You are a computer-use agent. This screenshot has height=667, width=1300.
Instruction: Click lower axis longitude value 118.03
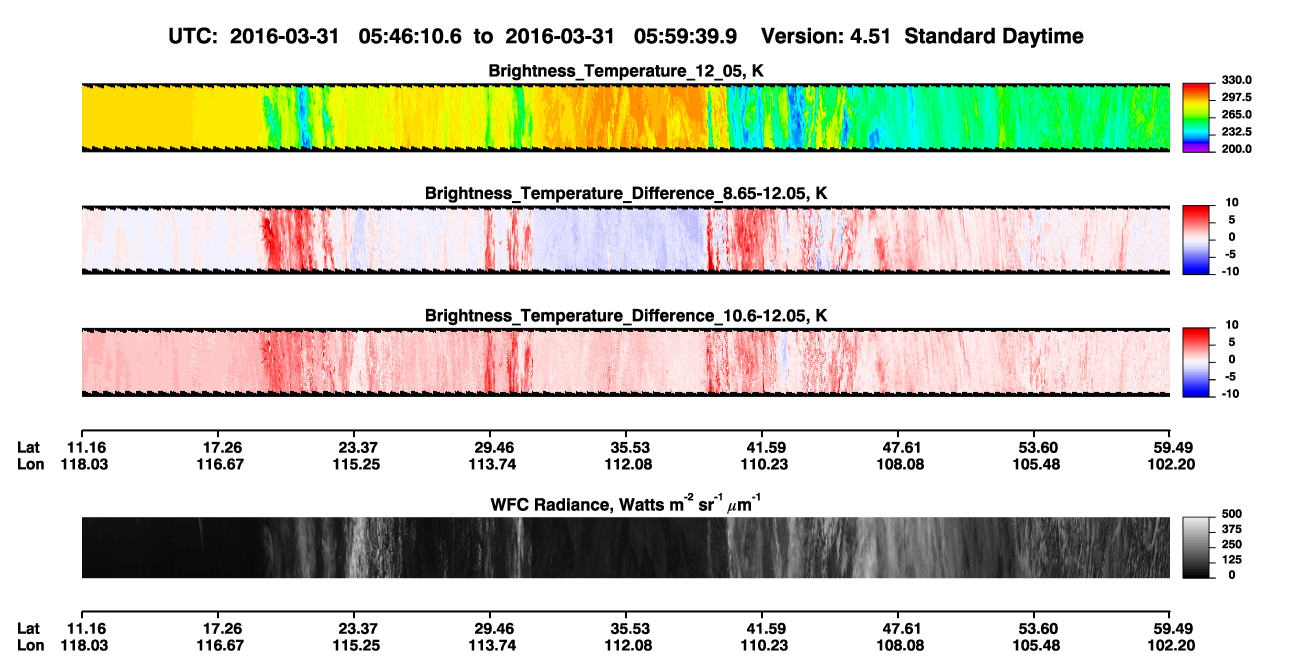click(x=82, y=646)
